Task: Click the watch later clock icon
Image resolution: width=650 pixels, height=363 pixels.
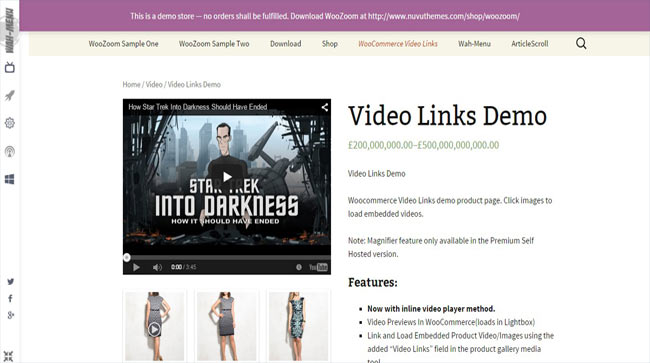Action: pos(298,267)
